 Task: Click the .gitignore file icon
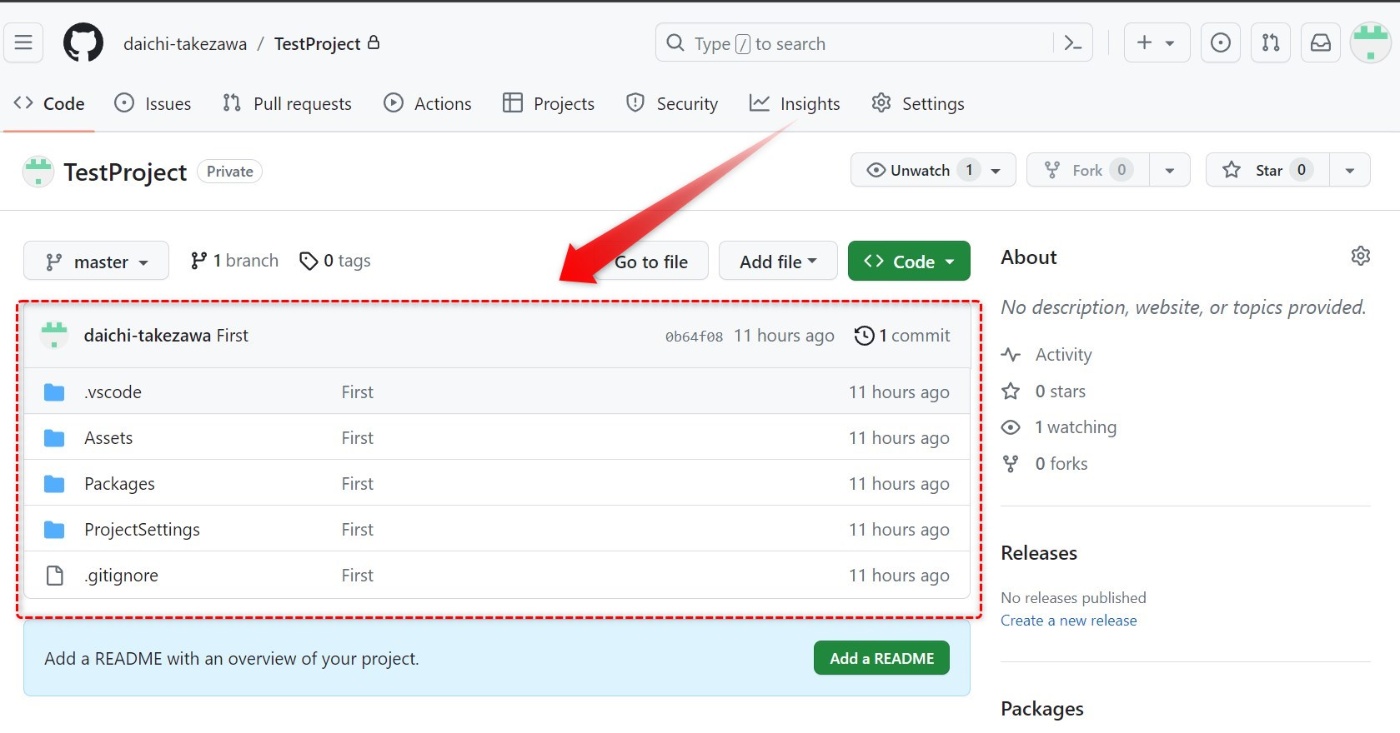[x=54, y=576]
